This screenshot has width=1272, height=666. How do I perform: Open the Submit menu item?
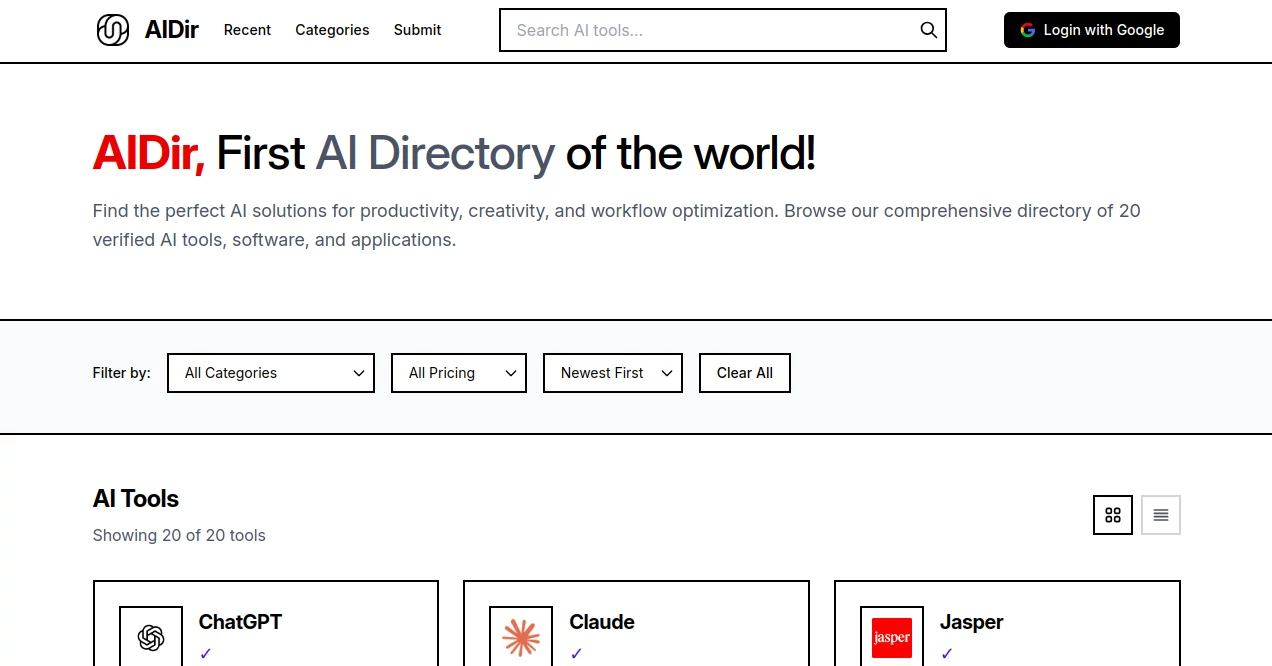(x=417, y=30)
